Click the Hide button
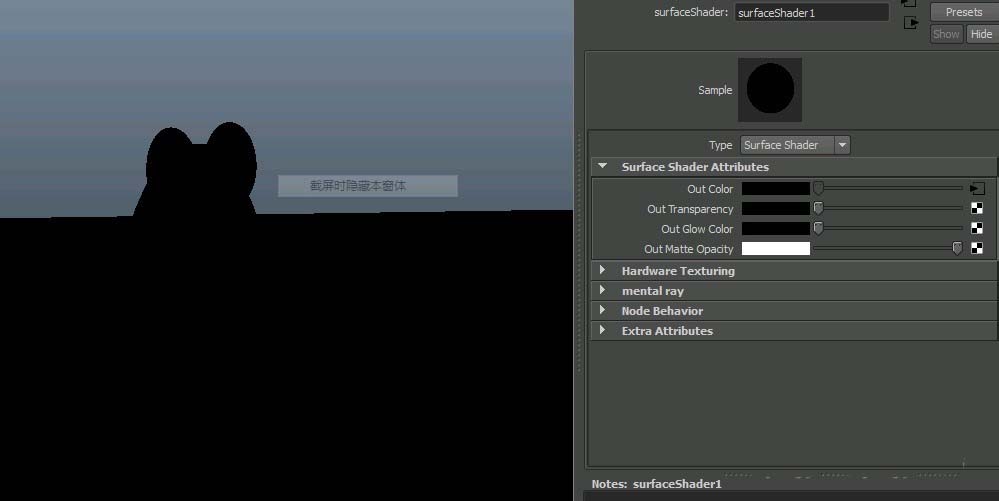The height and width of the screenshot is (501, 999). [x=981, y=34]
